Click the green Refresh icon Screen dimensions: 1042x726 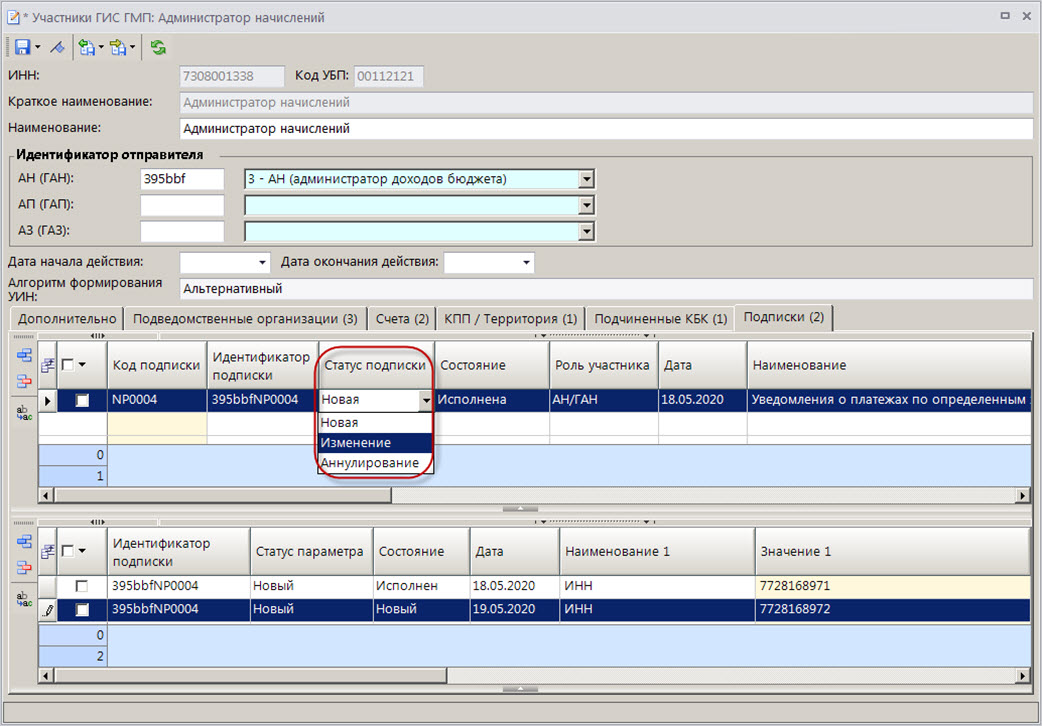pyautogui.click(x=158, y=47)
